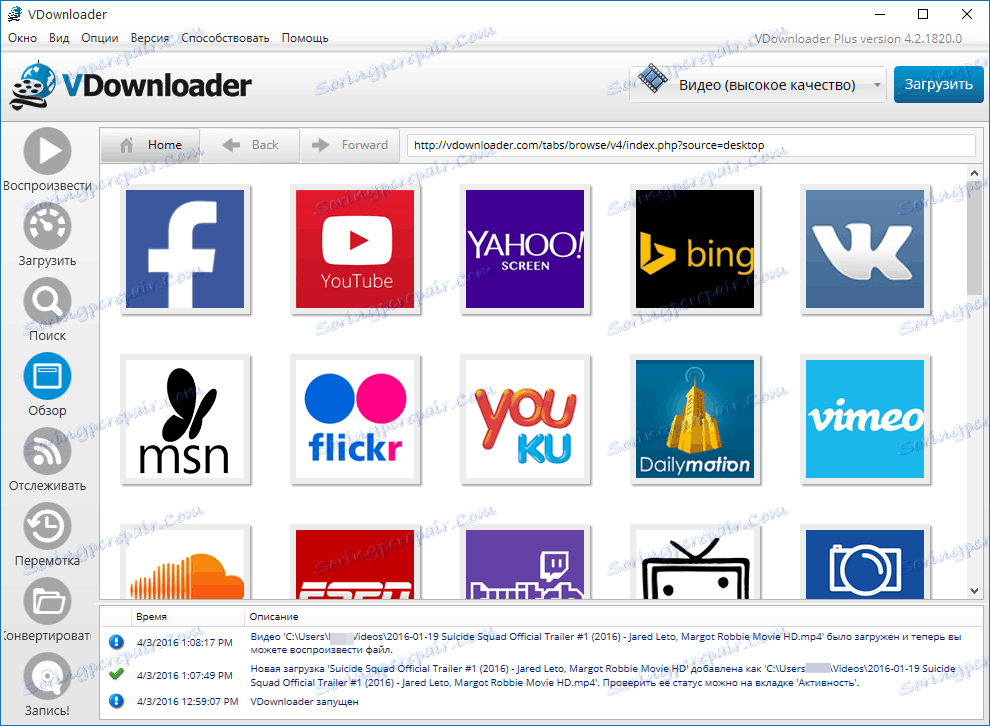Click the blue Загрузить button
Screen dimensions: 990x726
[x=938, y=84]
